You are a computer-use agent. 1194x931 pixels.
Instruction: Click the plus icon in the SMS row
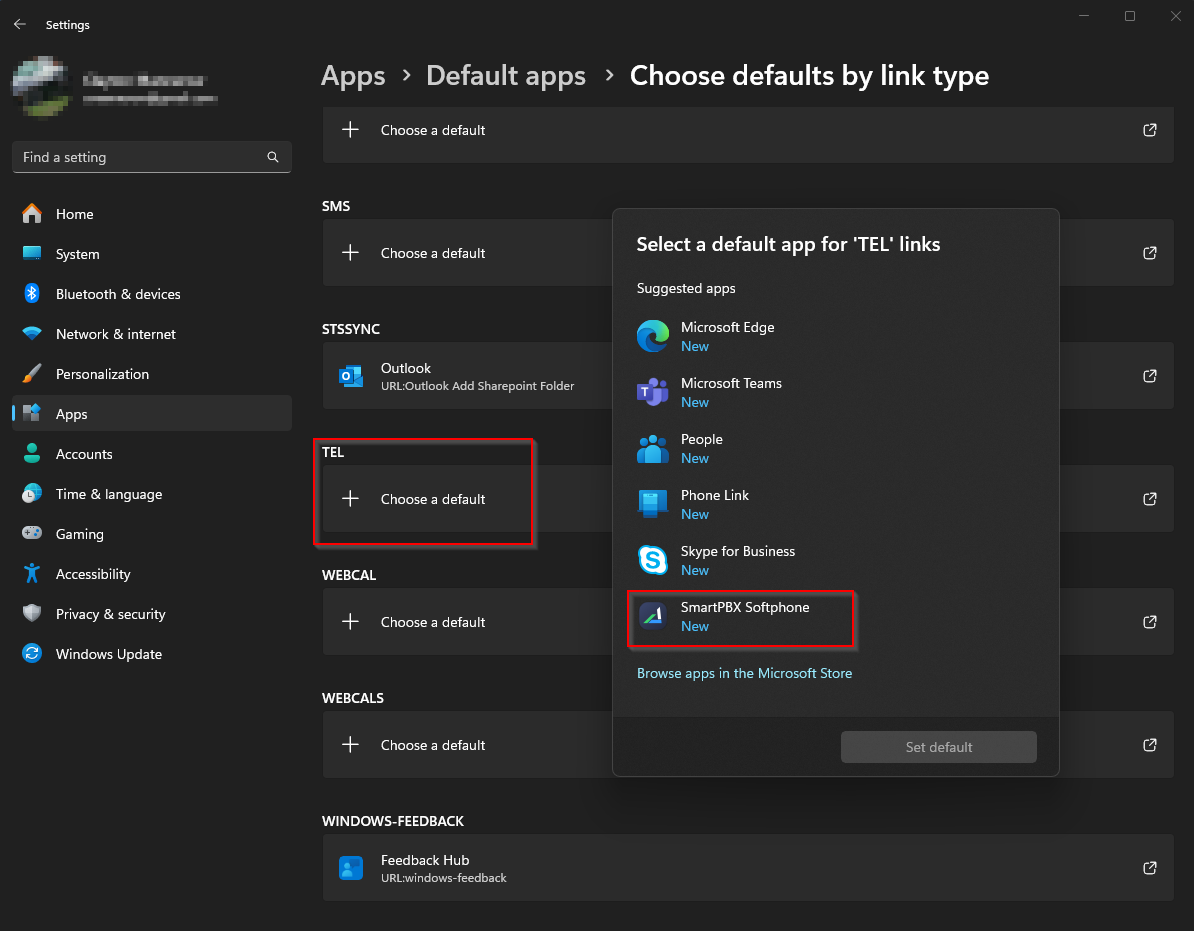coord(350,253)
